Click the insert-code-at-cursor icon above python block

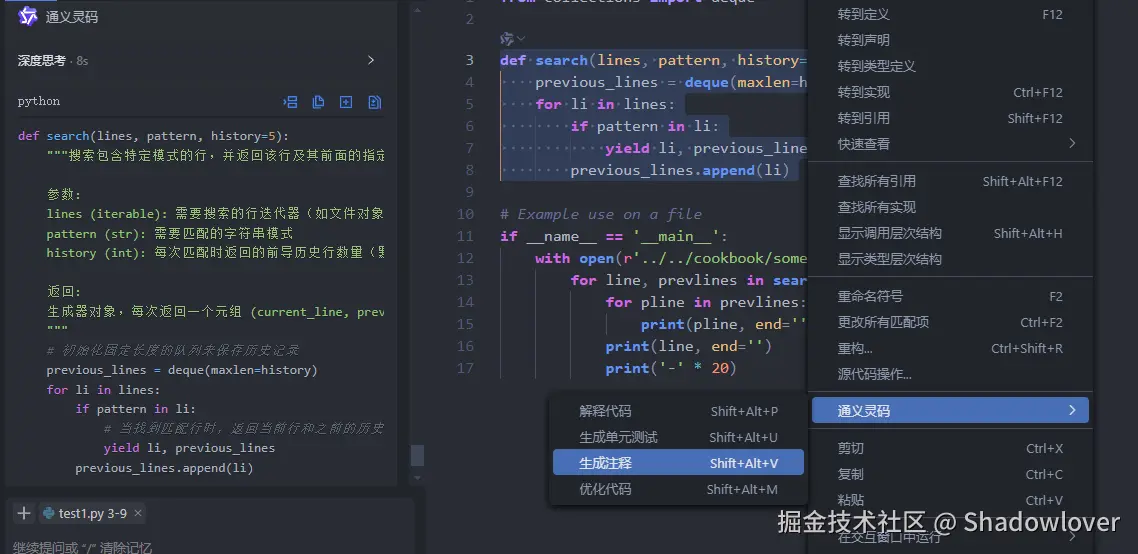(290, 102)
